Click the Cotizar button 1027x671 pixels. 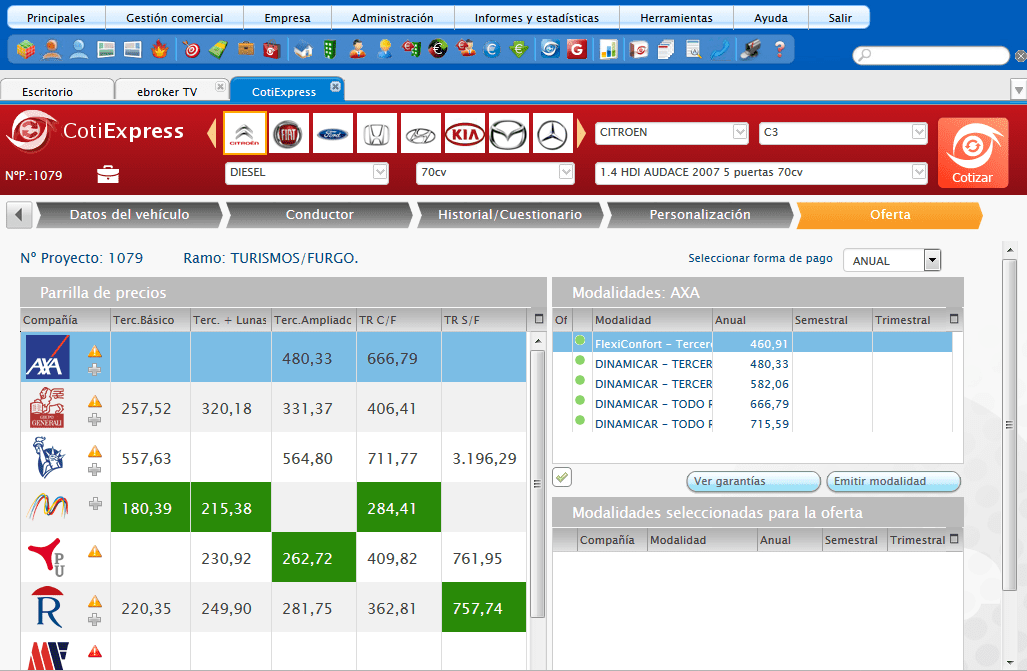click(973, 153)
